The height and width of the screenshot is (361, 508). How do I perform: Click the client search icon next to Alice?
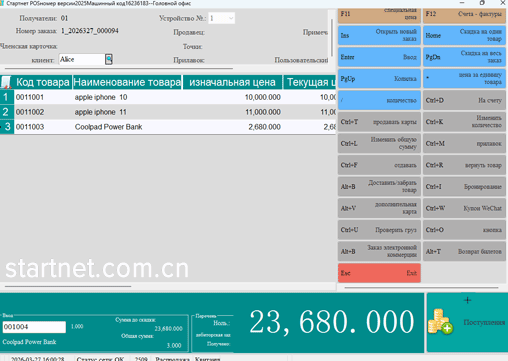tap(109, 59)
